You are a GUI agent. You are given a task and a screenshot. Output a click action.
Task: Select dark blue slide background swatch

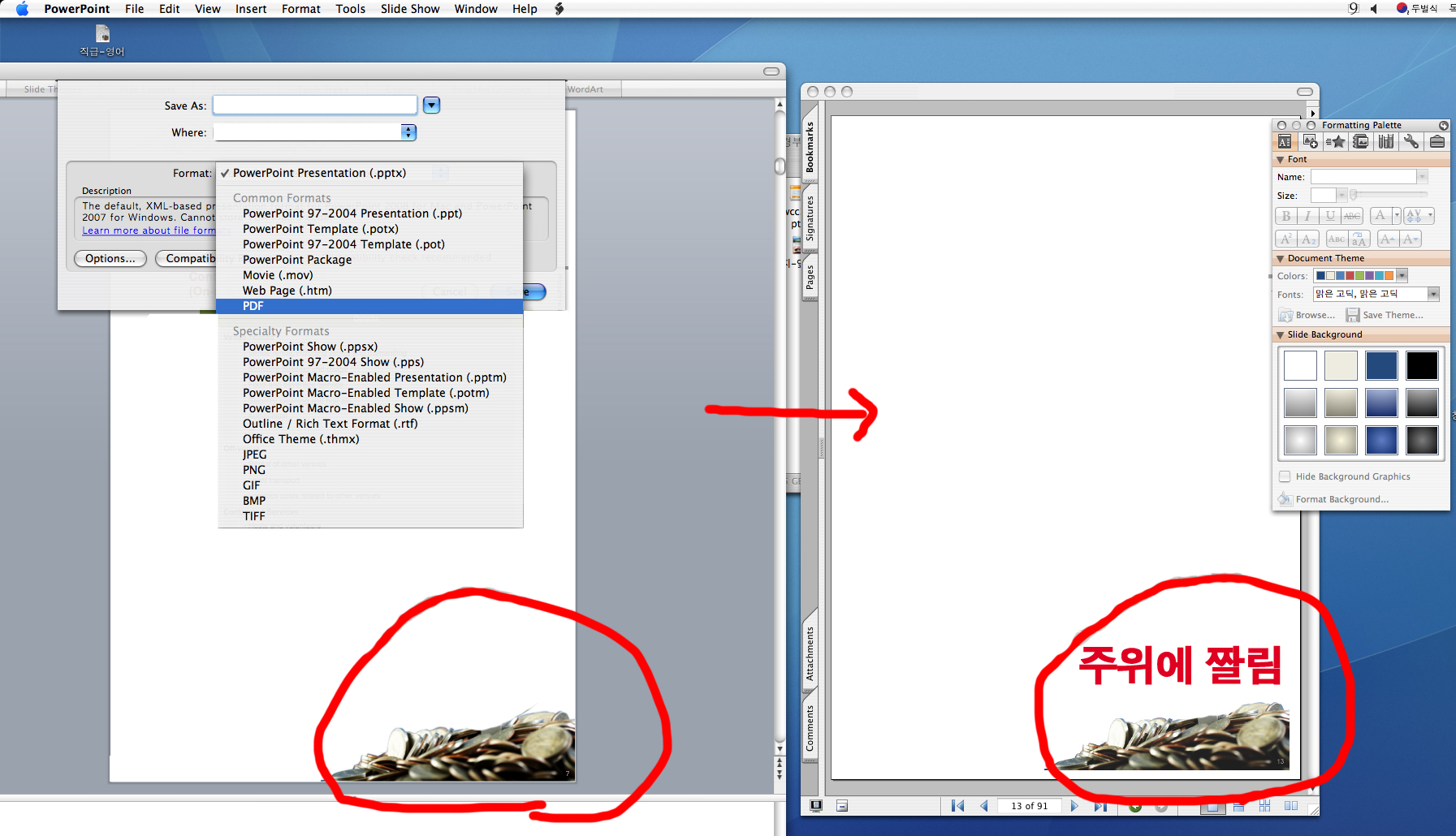click(x=1380, y=365)
